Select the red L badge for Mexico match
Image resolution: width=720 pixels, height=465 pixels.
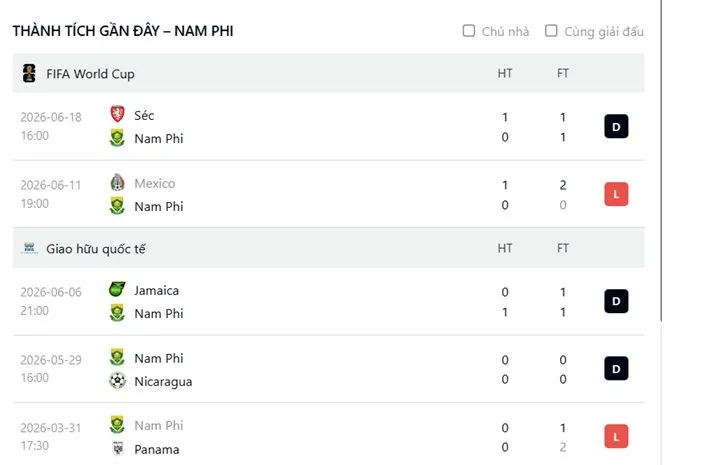pos(616,194)
